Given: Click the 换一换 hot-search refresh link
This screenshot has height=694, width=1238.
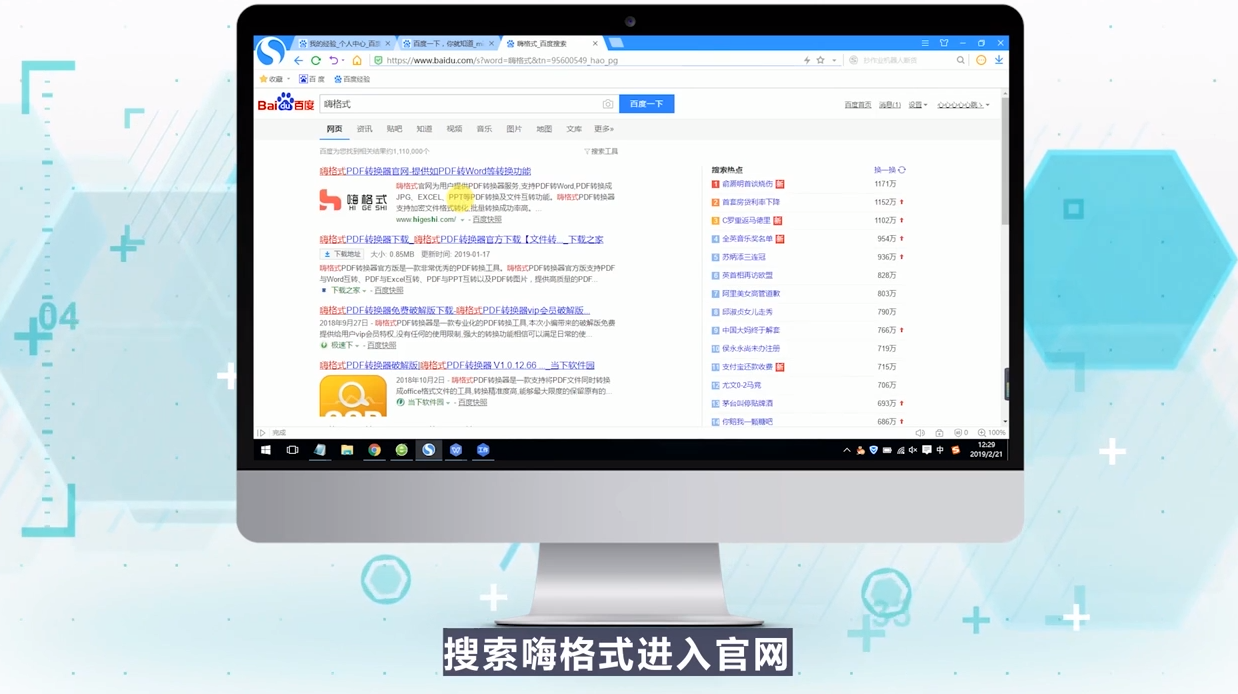Looking at the screenshot, I should click(884, 170).
